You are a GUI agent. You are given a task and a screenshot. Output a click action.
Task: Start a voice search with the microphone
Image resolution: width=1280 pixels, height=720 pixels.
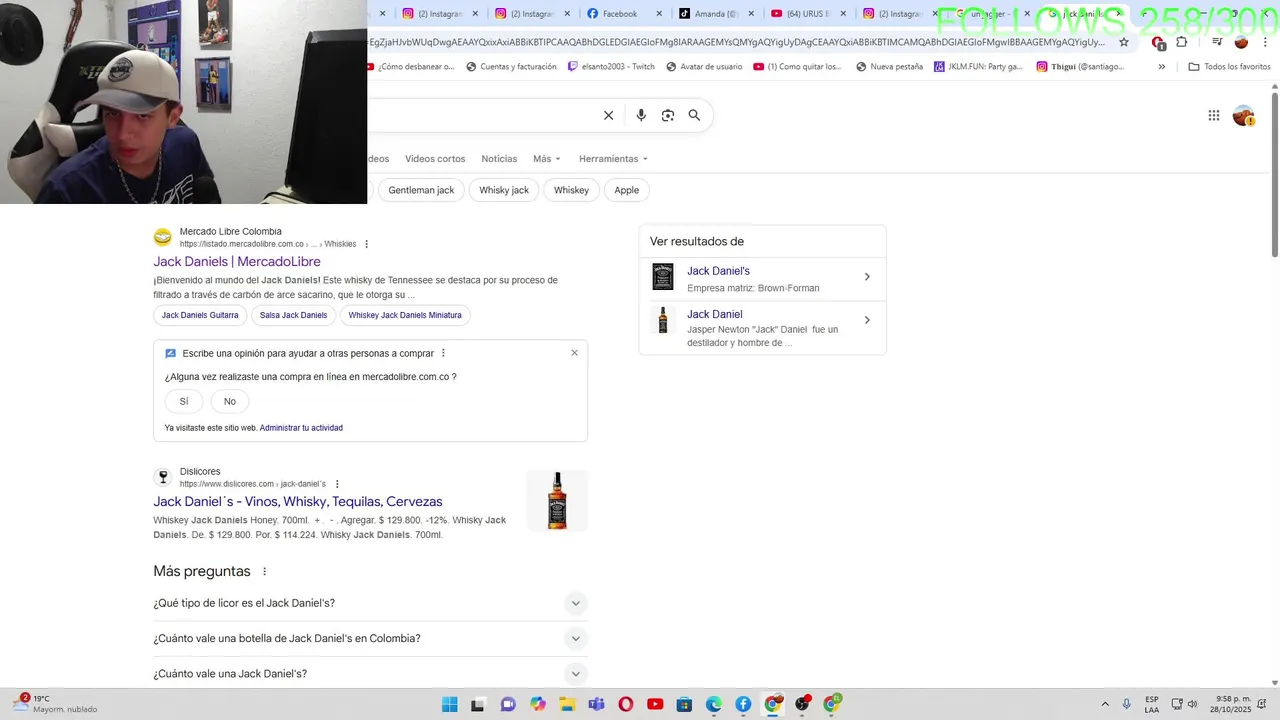[x=641, y=115]
